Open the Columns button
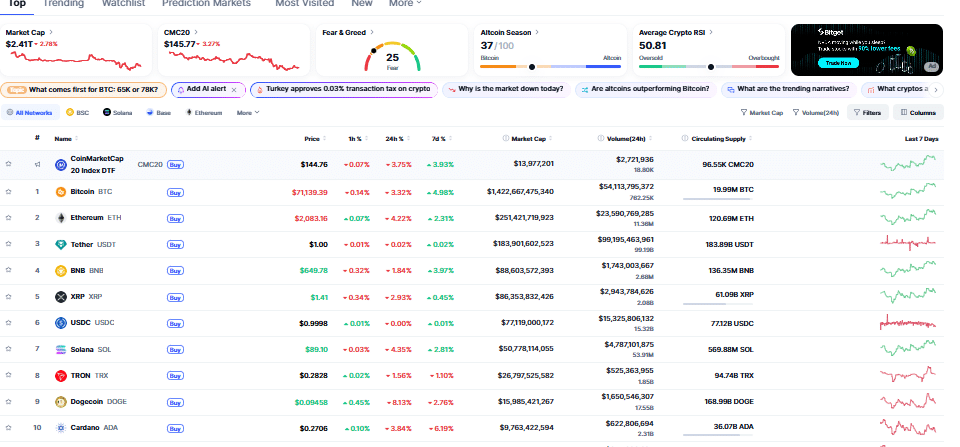Image resolution: width=960 pixels, height=447 pixels. point(918,113)
